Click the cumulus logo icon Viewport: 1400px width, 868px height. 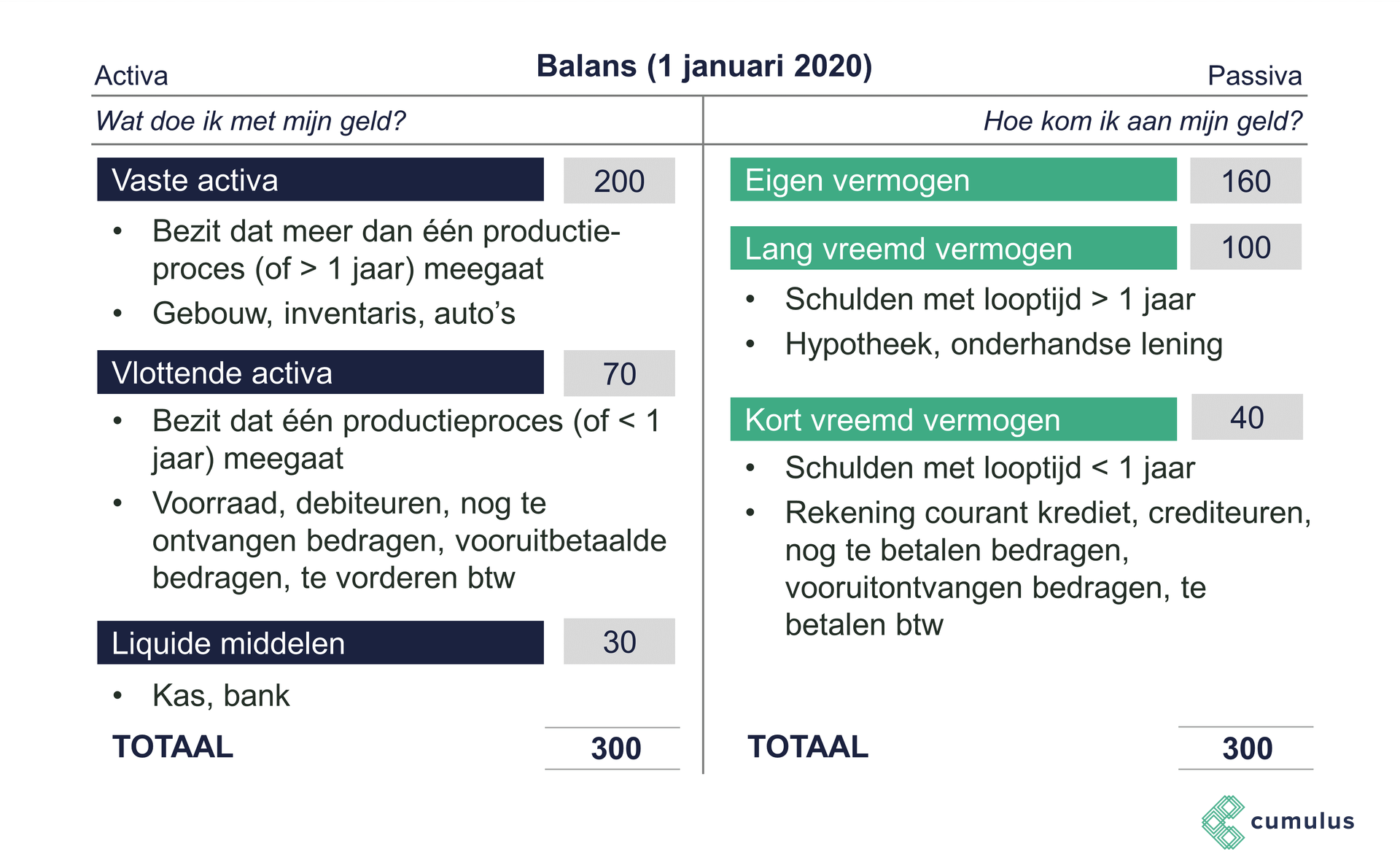click(x=1223, y=822)
